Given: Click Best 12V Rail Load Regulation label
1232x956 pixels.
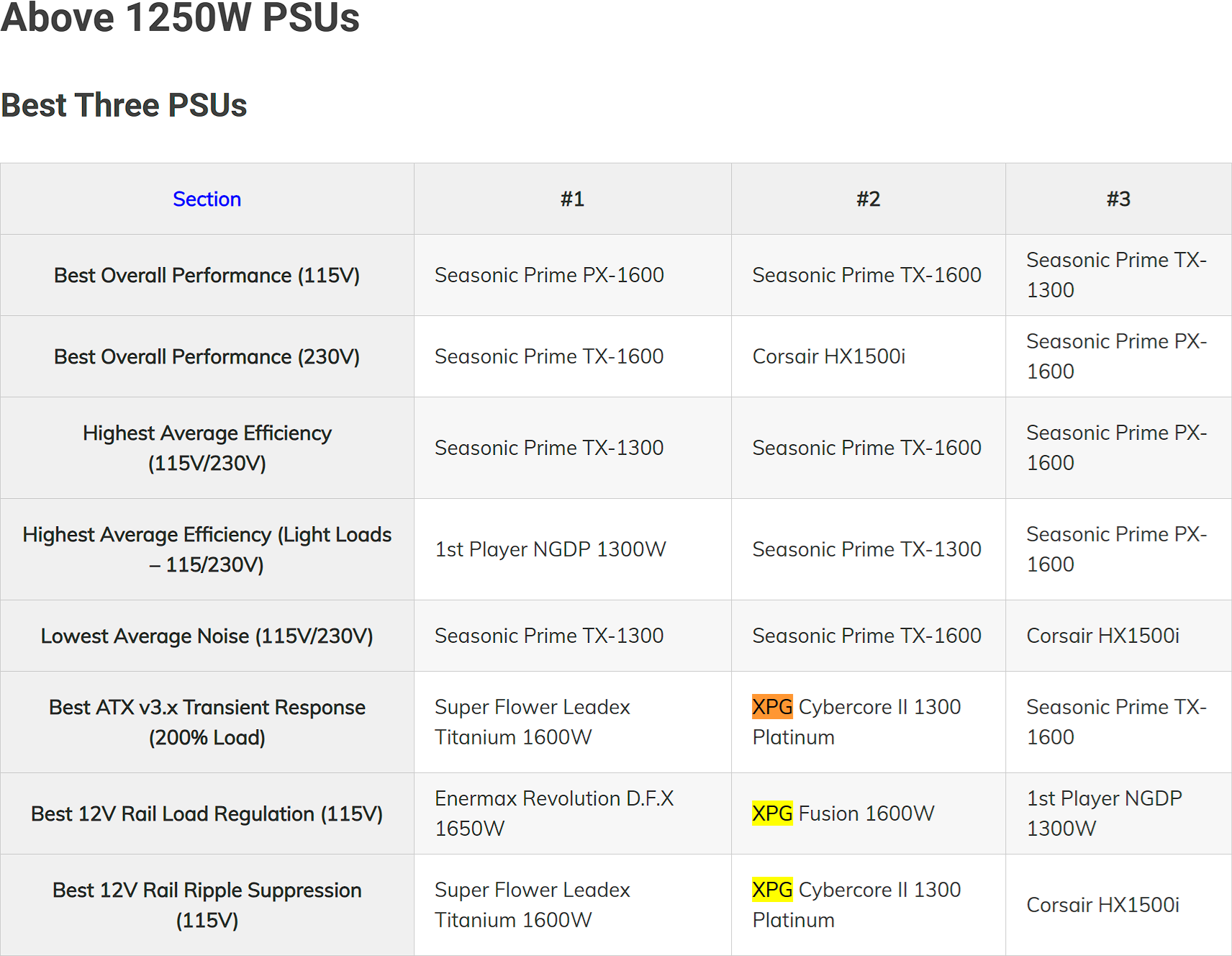Looking at the screenshot, I should 207,814.
